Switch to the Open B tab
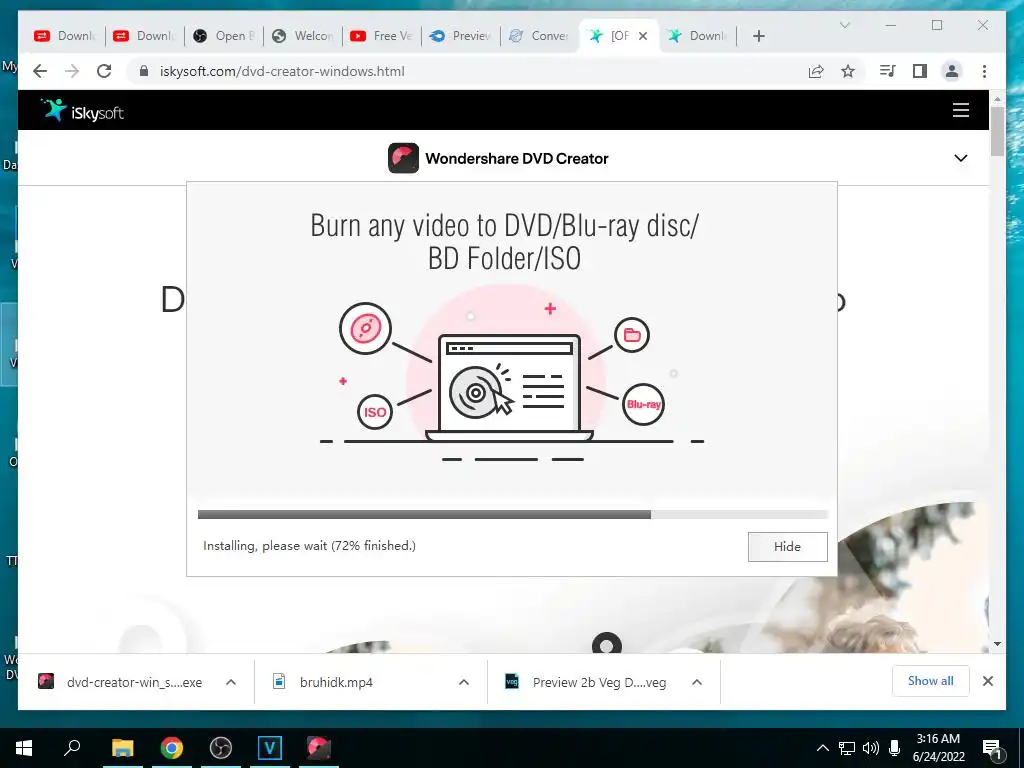Image resolution: width=1024 pixels, height=768 pixels. coord(224,36)
